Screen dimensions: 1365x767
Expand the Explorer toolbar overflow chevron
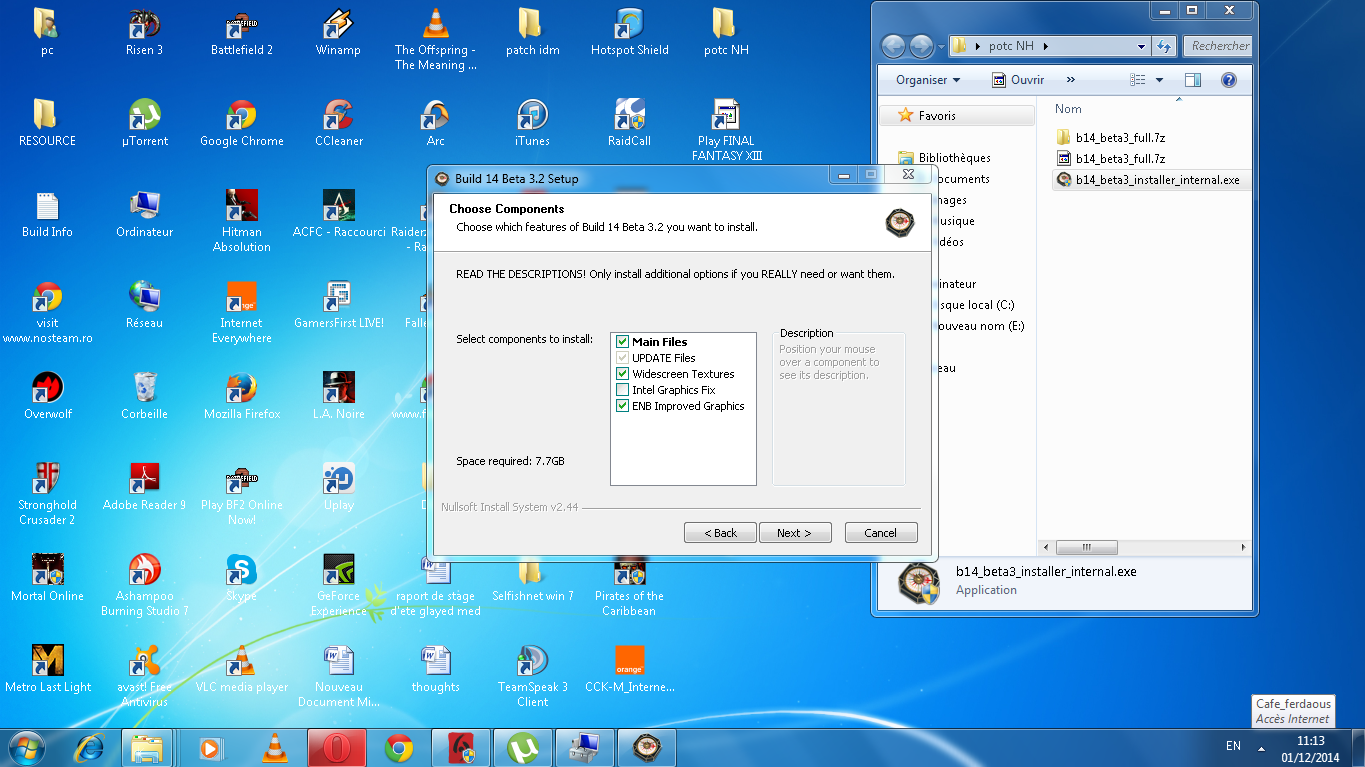[1071, 80]
